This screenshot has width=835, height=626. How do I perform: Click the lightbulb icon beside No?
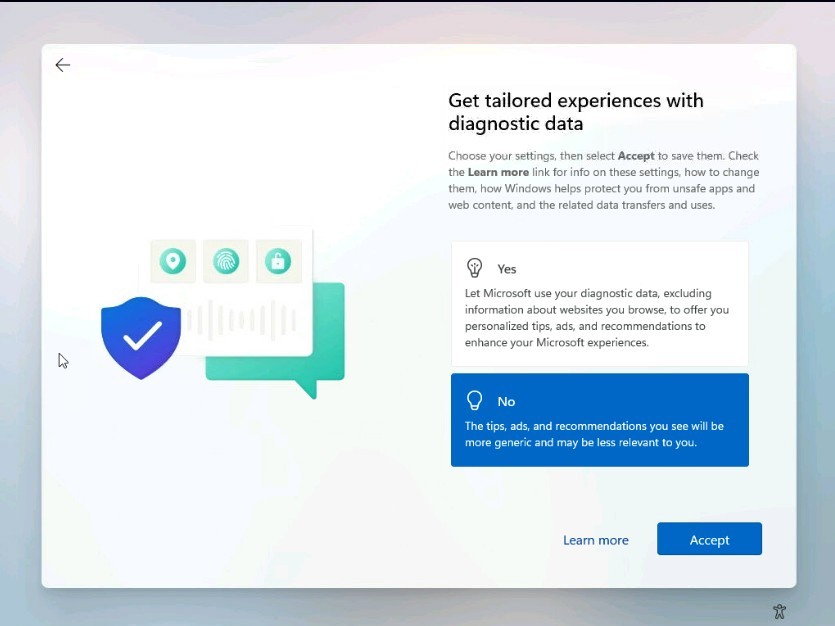coord(475,401)
